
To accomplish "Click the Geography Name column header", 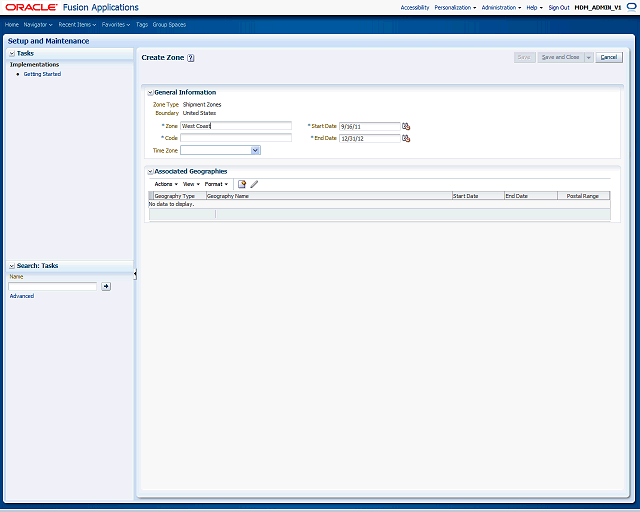I will 329,196.
